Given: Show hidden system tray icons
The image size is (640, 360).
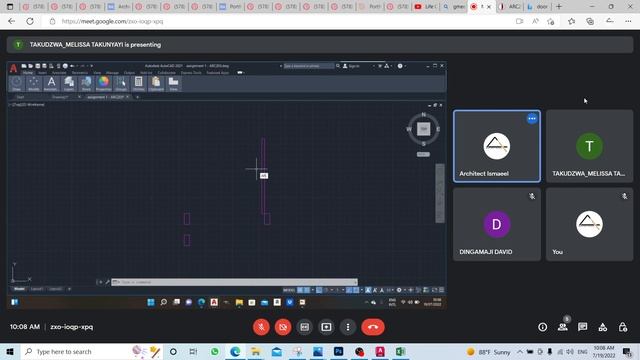Looking at the screenshot, I should pos(520,351).
